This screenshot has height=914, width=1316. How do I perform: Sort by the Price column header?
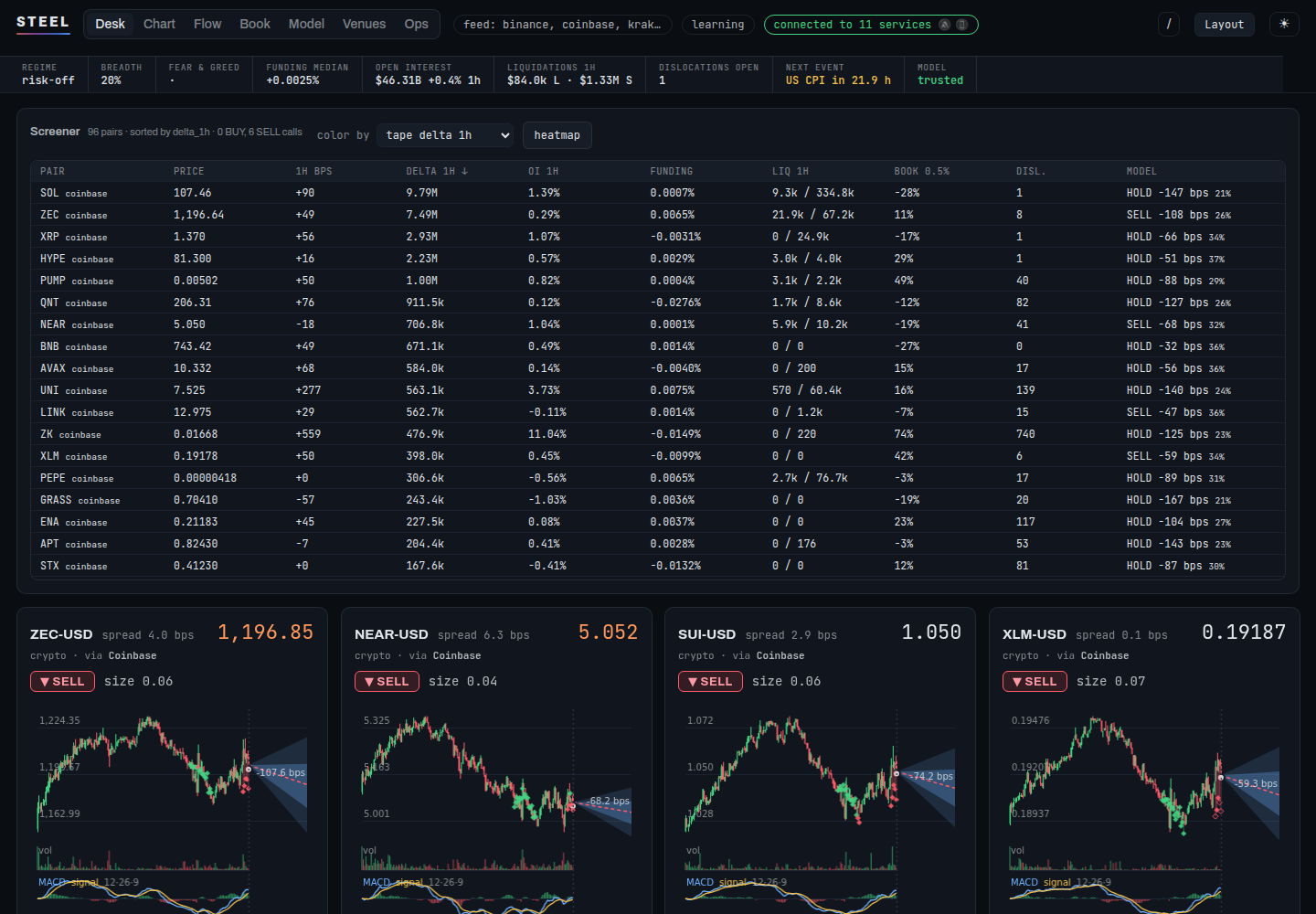189,171
